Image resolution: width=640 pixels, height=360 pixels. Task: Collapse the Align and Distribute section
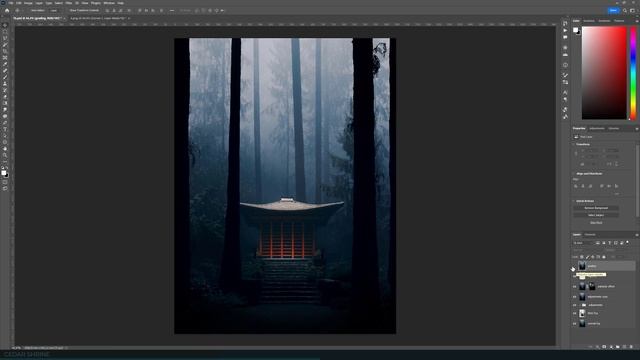(x=574, y=174)
